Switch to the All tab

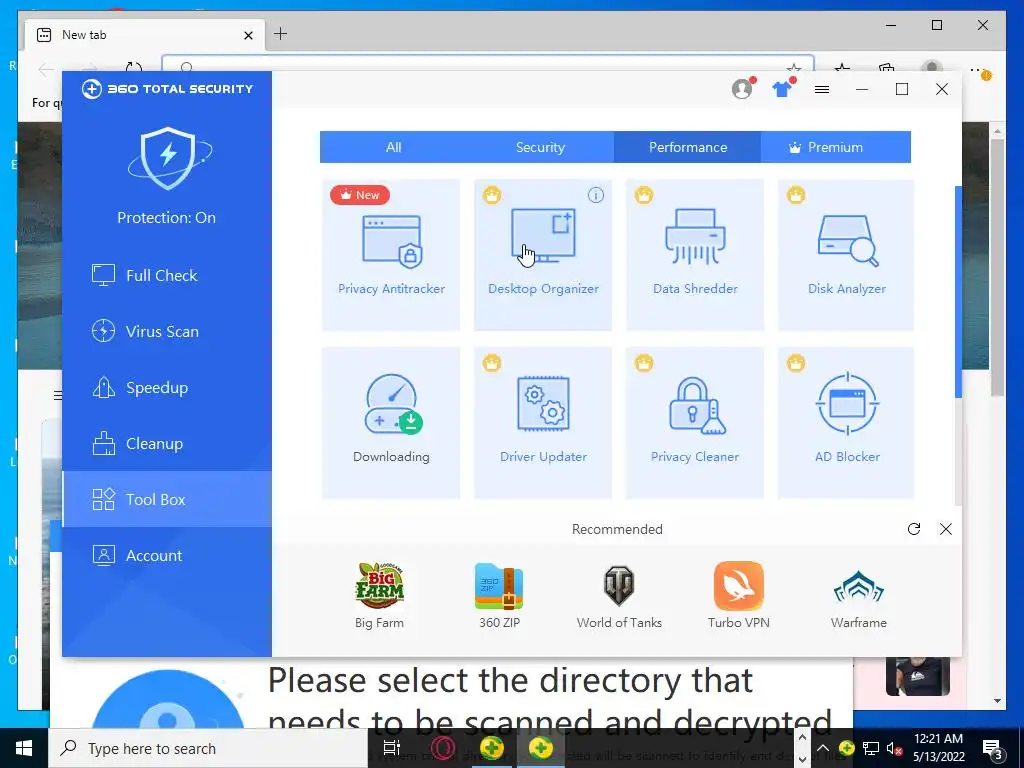tap(393, 147)
